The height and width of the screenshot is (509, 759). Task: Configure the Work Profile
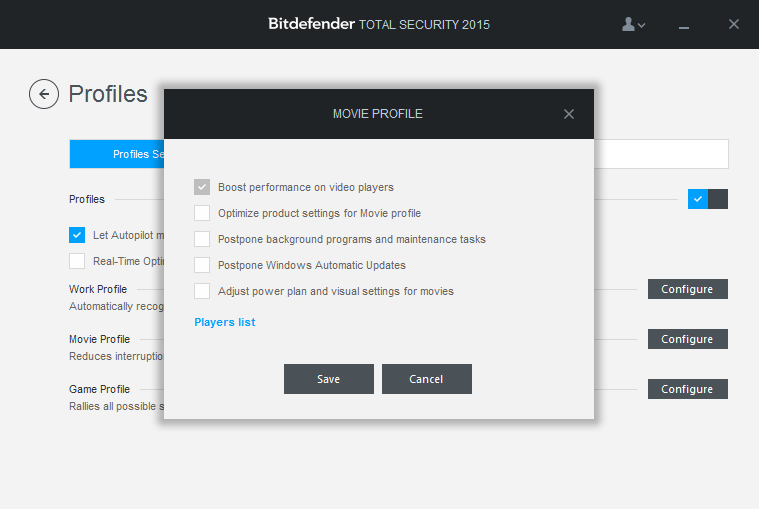[688, 289]
